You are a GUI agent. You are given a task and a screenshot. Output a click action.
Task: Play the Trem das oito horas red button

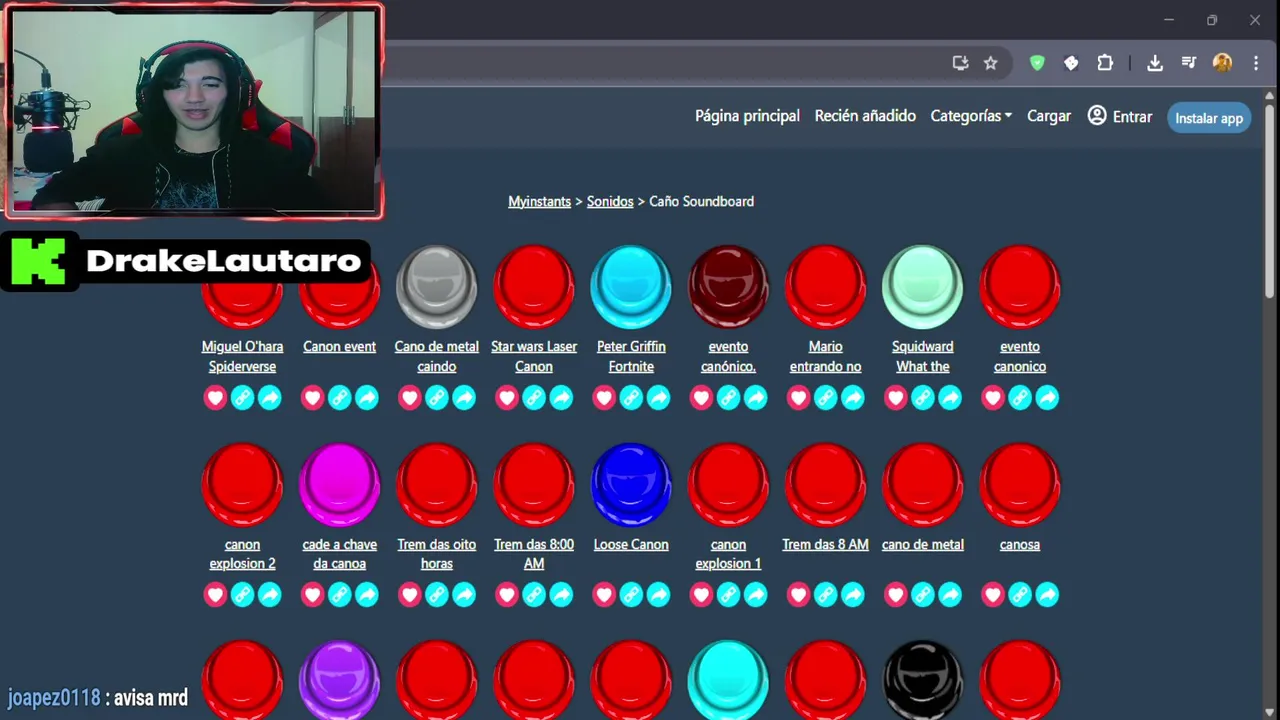click(437, 485)
